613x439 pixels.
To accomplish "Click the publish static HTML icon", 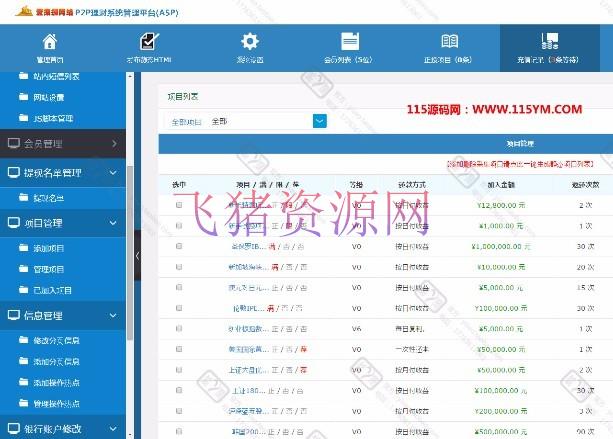I will [148, 42].
